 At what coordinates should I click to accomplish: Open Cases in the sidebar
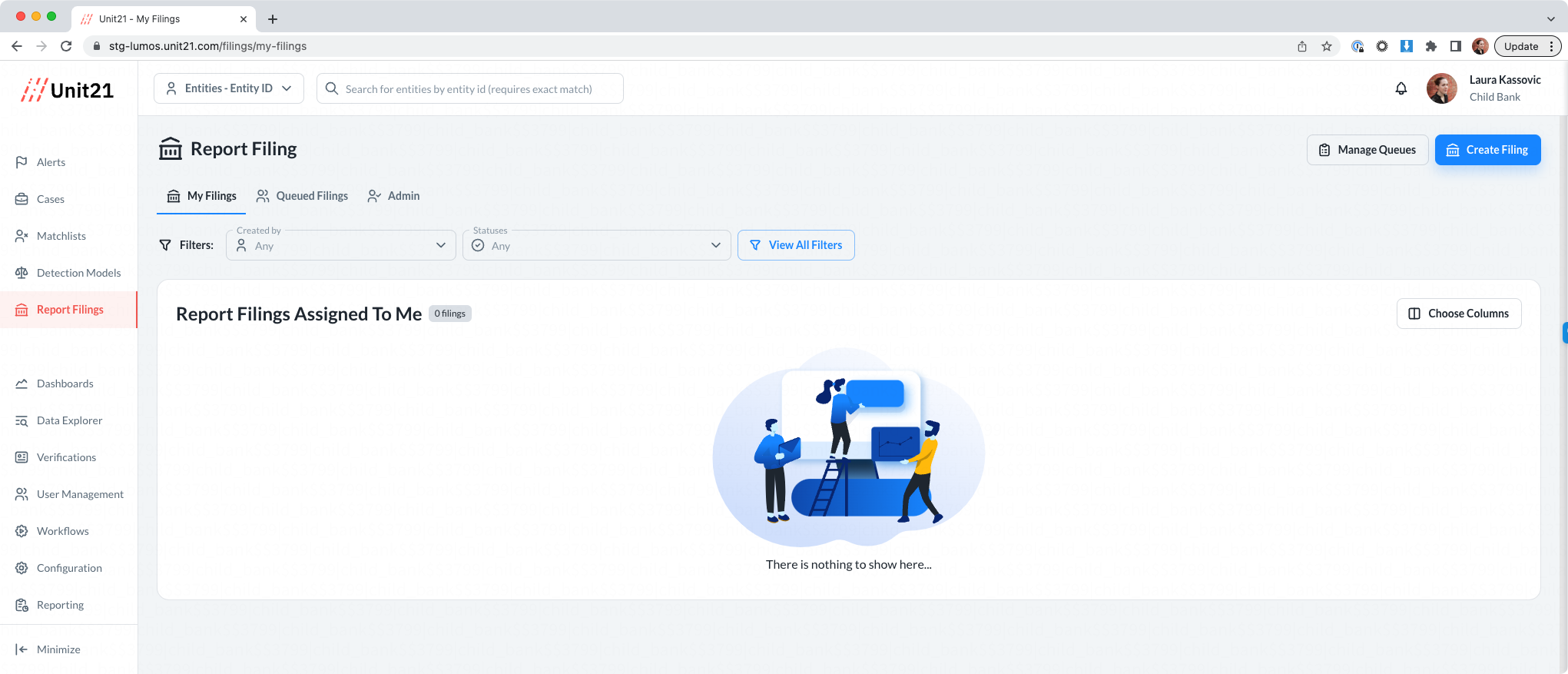pos(50,199)
